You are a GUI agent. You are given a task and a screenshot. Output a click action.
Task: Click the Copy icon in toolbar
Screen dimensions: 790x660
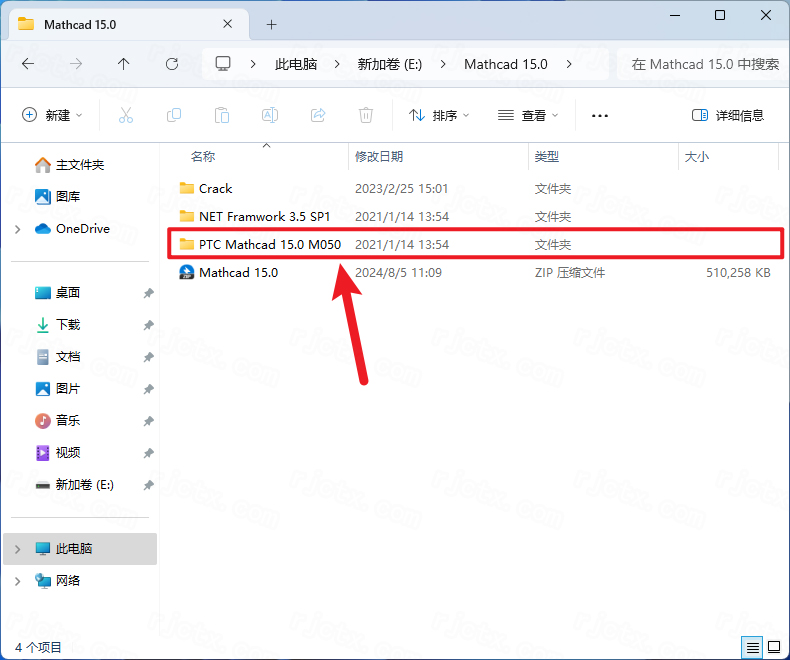coord(174,115)
